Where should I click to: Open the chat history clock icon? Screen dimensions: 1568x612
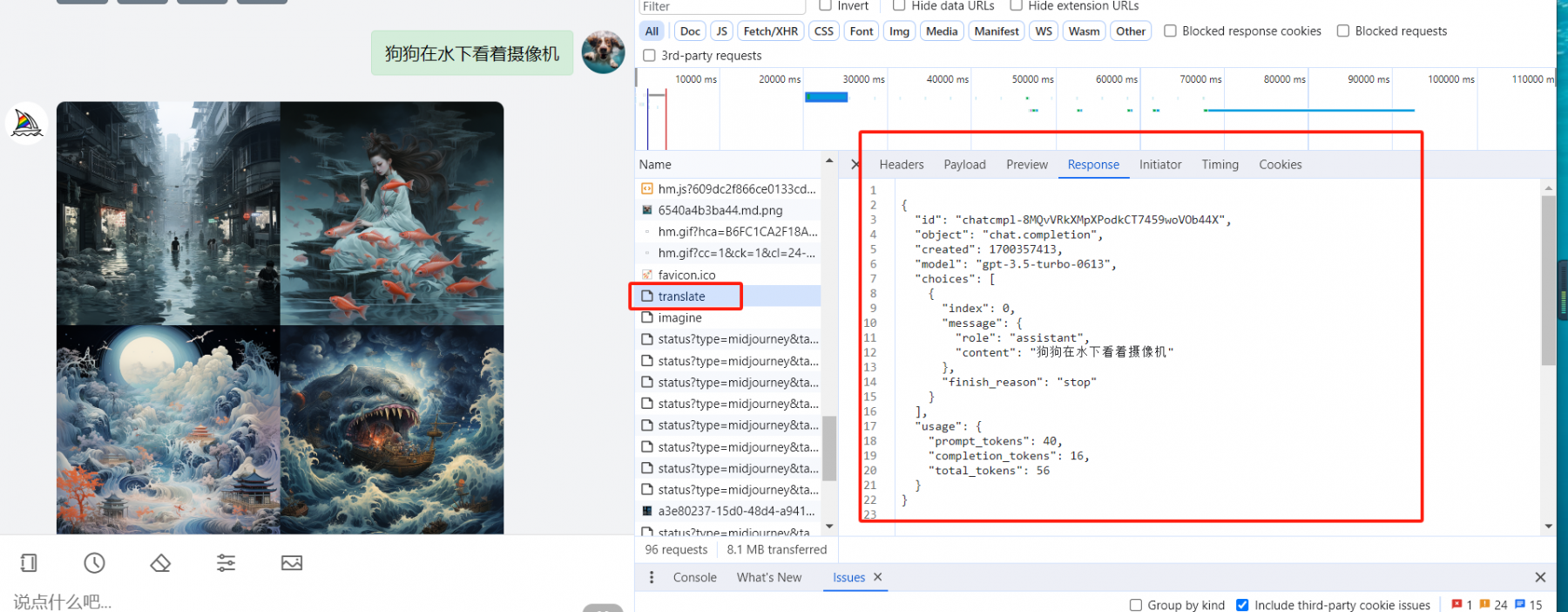click(94, 563)
